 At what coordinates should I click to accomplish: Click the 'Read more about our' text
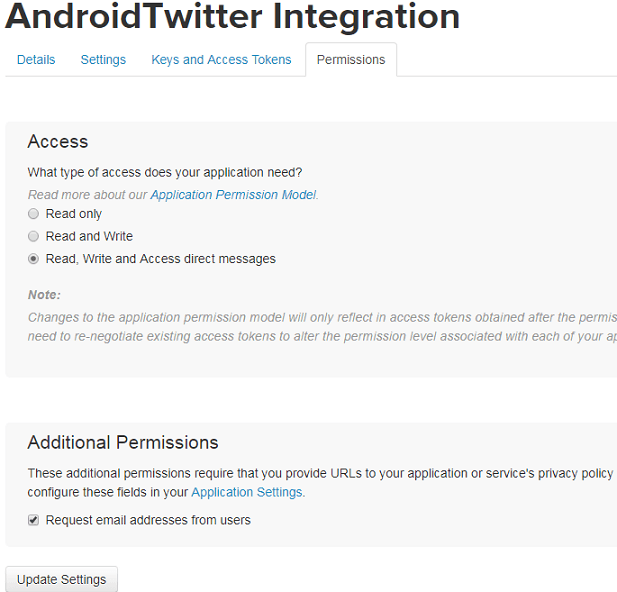coord(88,195)
